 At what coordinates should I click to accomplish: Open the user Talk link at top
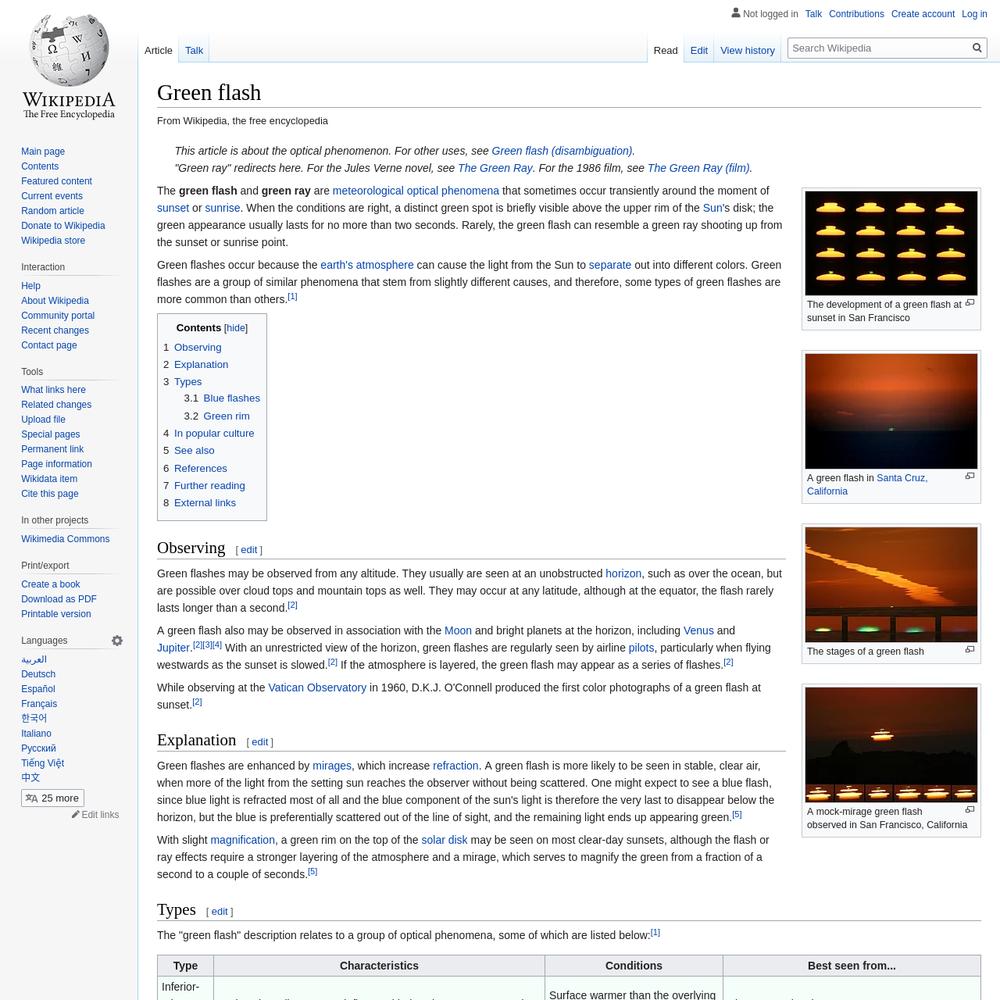pos(813,13)
